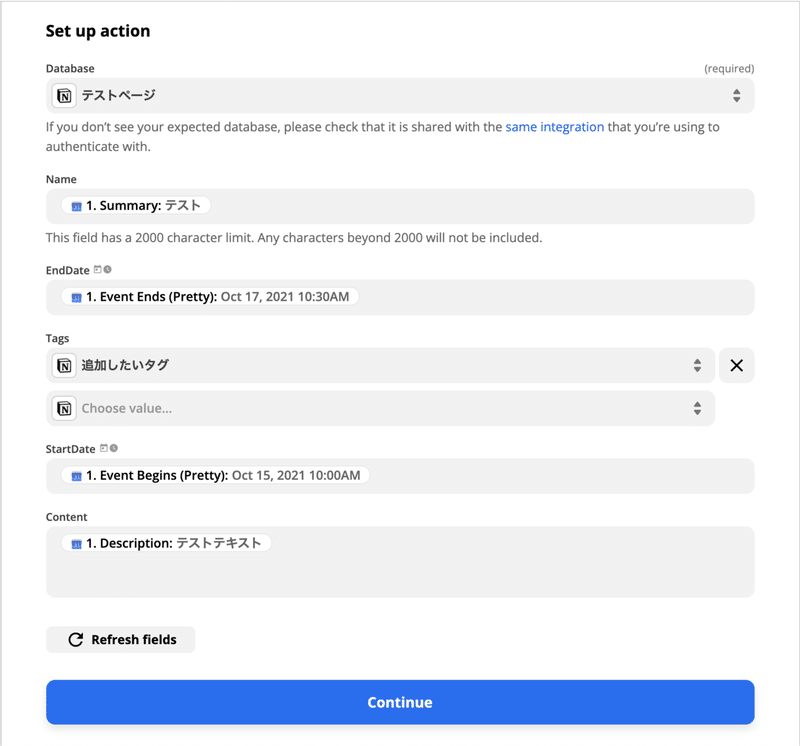Expand the 追加したいタグ tag dropdown
The width and height of the screenshot is (800, 746).
697,366
